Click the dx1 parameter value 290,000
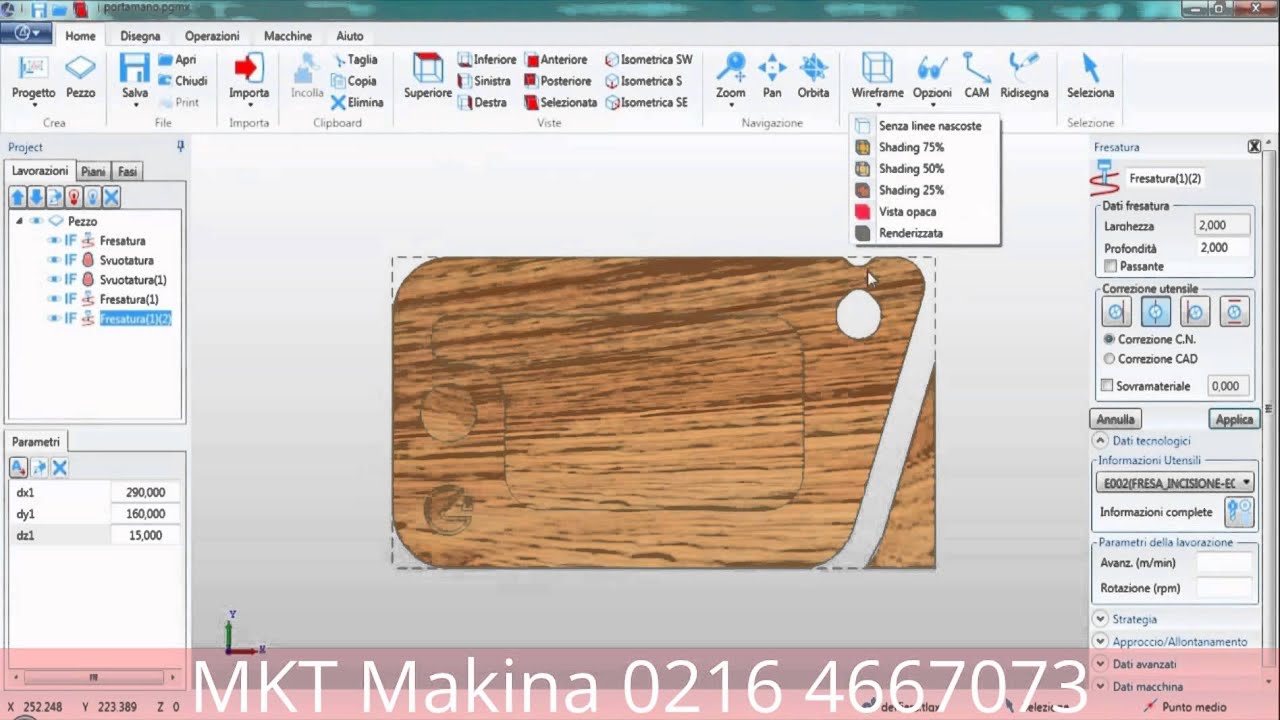1280x720 pixels. click(146, 493)
